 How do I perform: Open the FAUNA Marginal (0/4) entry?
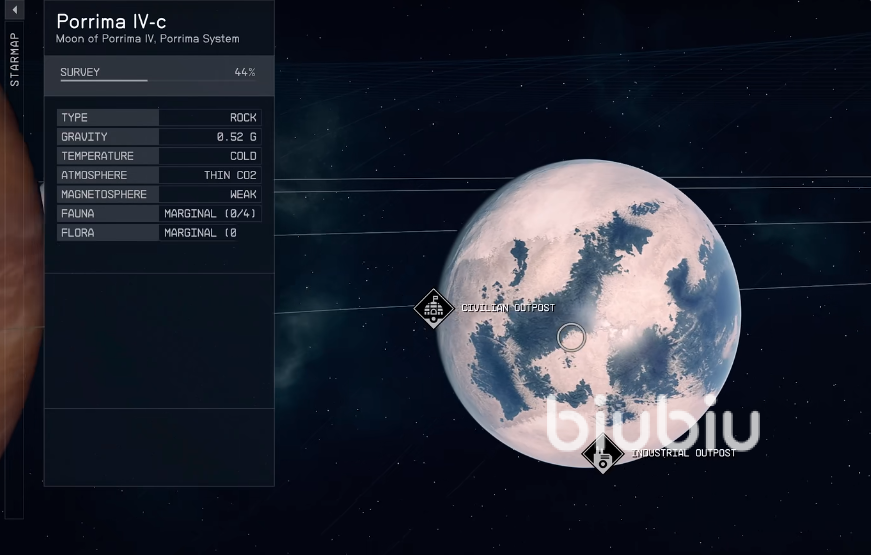(158, 213)
